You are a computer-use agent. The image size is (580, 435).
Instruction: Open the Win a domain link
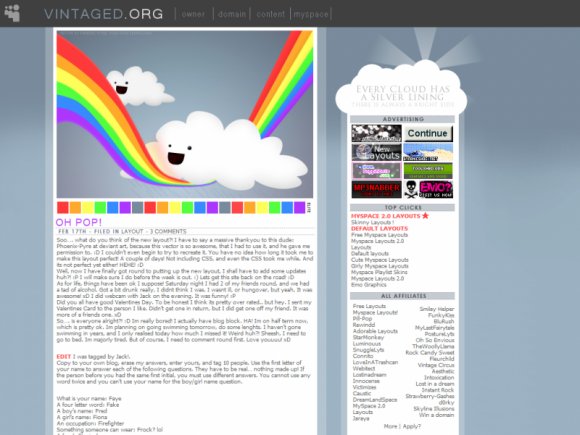pyautogui.click(x=436, y=415)
